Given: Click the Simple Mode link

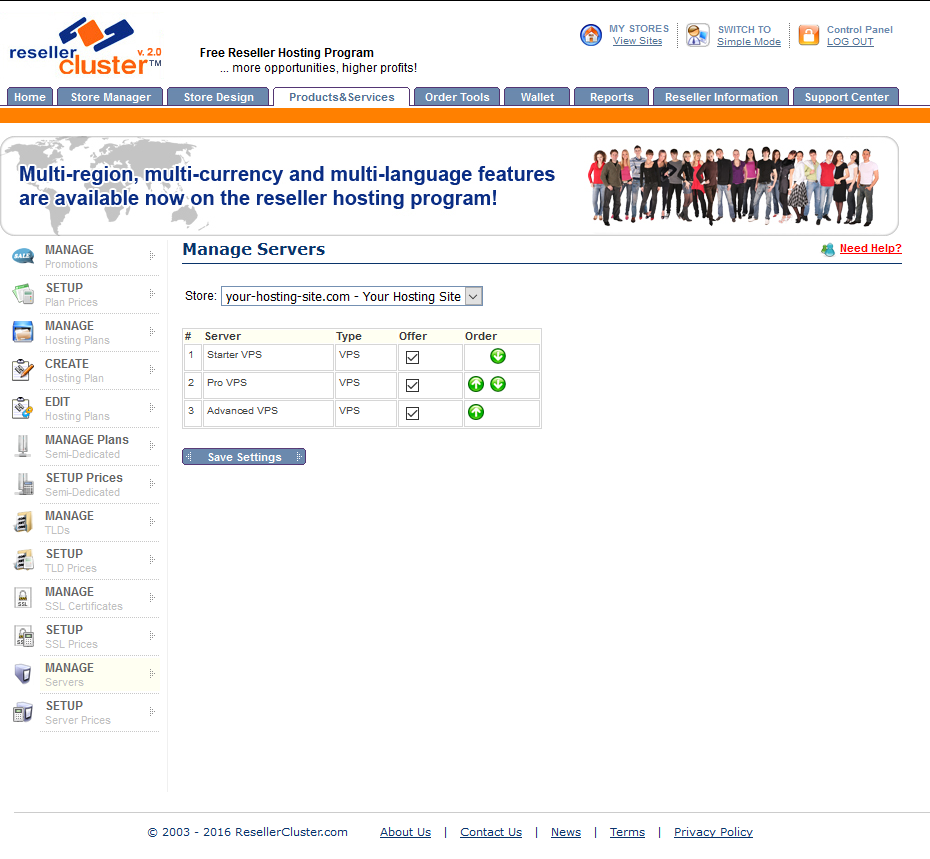Looking at the screenshot, I should (749, 42).
